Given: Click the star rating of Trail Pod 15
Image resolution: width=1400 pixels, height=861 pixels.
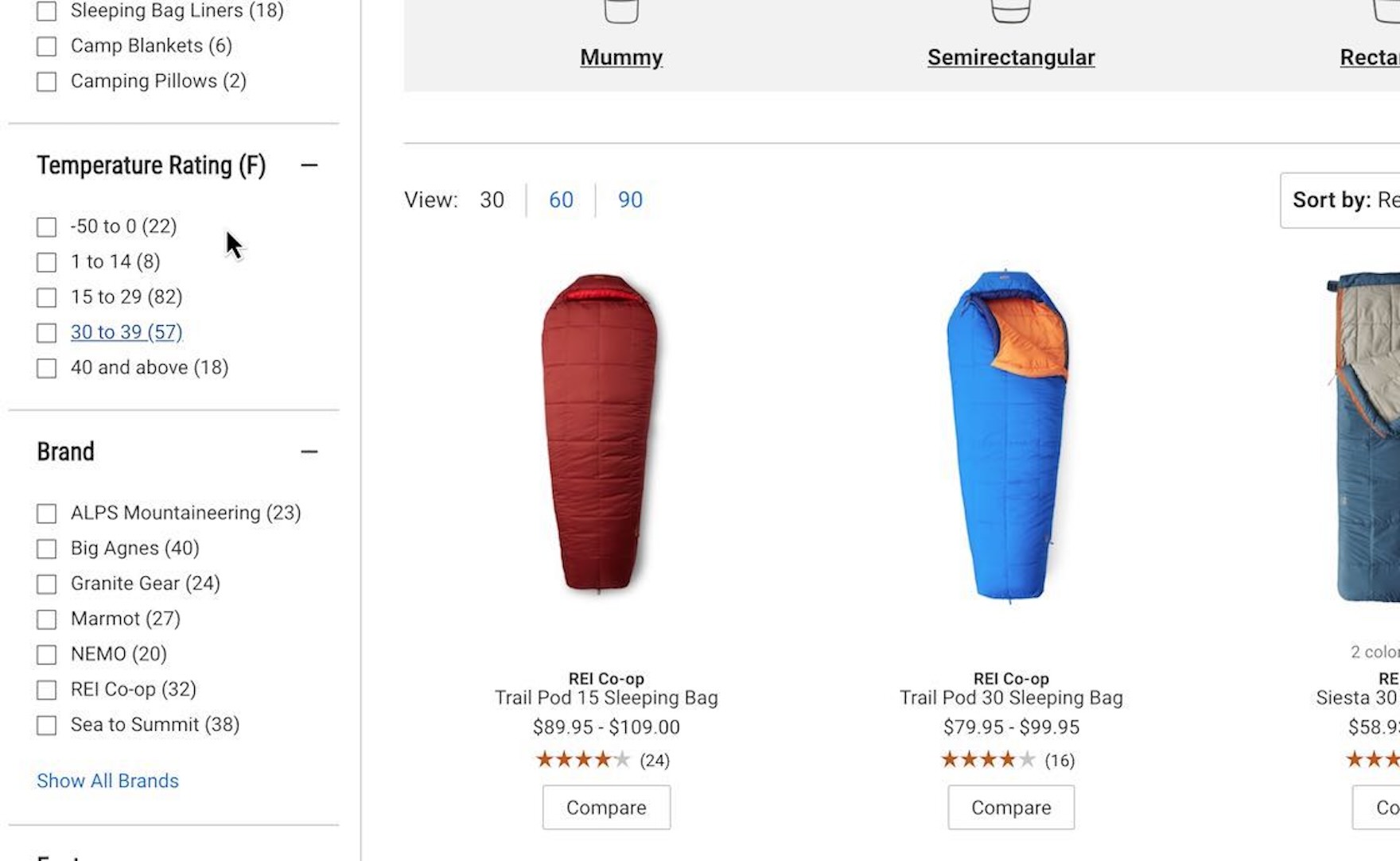Looking at the screenshot, I should (x=583, y=760).
